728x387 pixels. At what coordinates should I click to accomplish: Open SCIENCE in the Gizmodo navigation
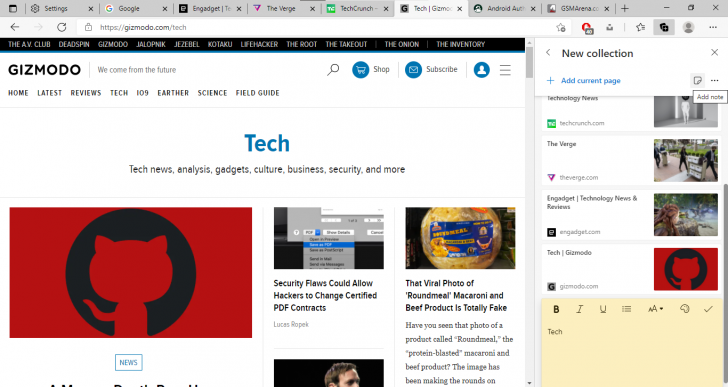coord(213,93)
